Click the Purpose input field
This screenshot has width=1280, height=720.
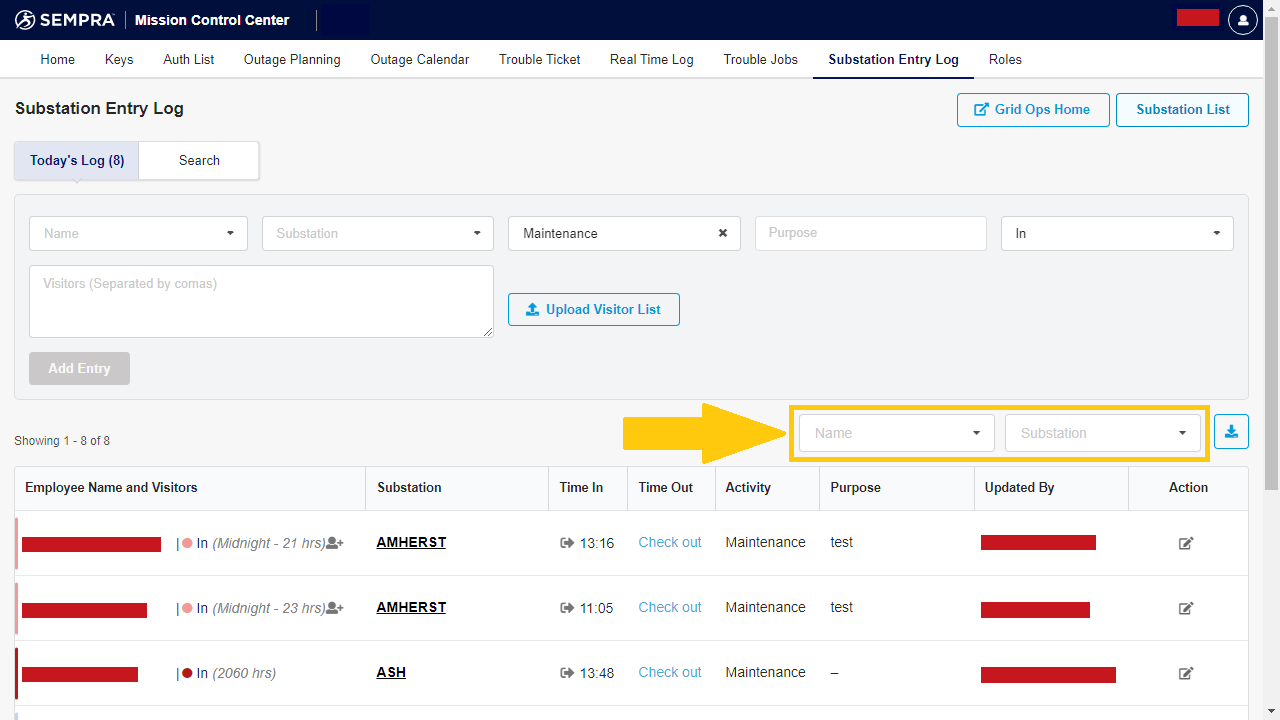[870, 233]
